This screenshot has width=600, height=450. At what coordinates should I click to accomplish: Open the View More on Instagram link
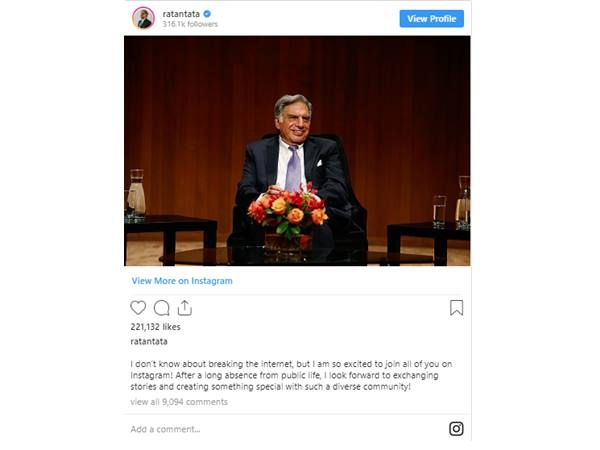pyautogui.click(x=182, y=281)
